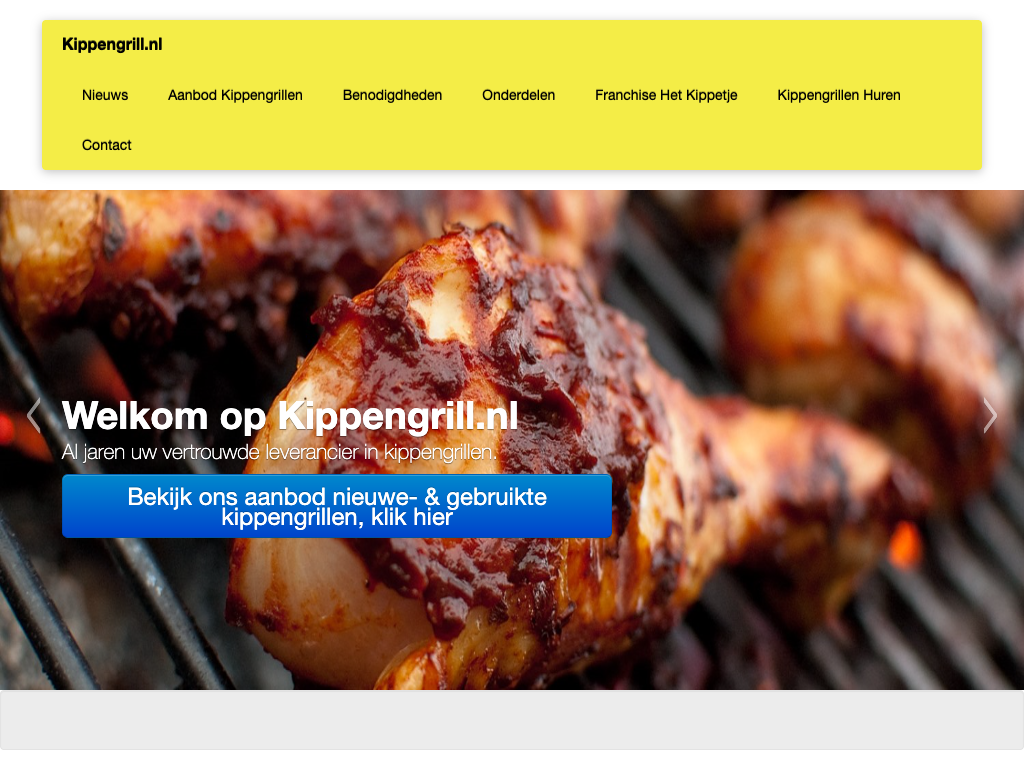Go to the Contact page

106,145
